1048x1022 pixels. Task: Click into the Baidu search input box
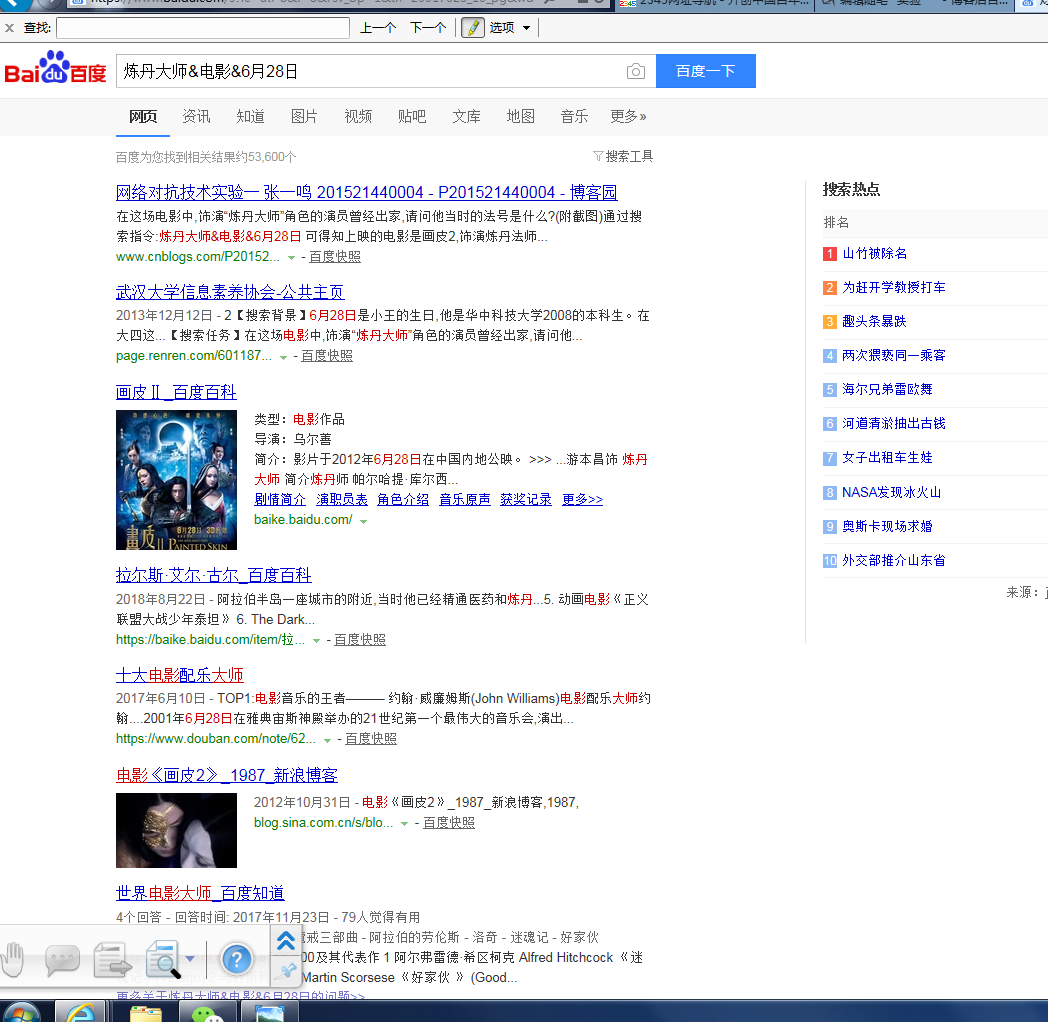[369, 71]
